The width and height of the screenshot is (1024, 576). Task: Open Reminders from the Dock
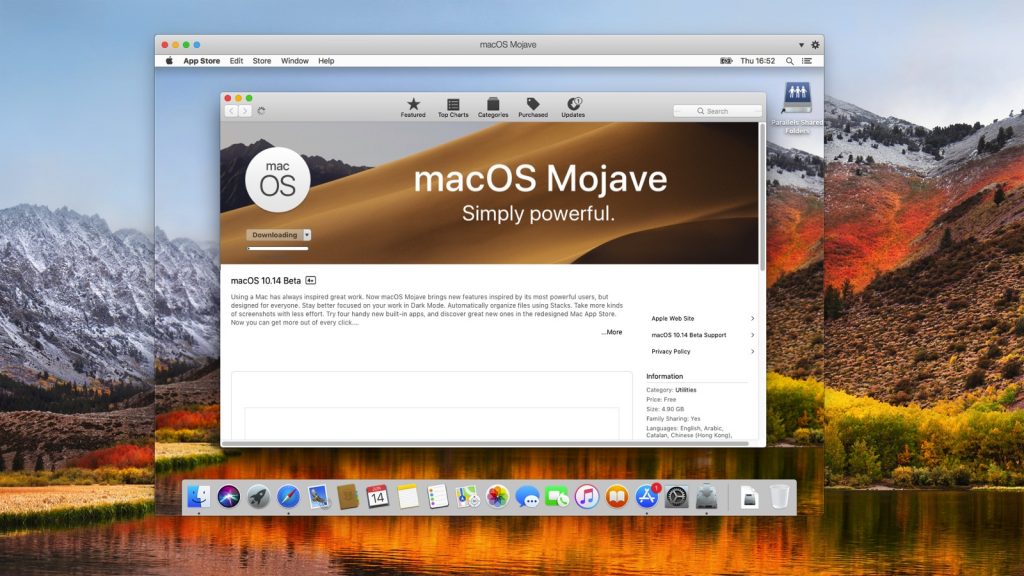pos(438,497)
